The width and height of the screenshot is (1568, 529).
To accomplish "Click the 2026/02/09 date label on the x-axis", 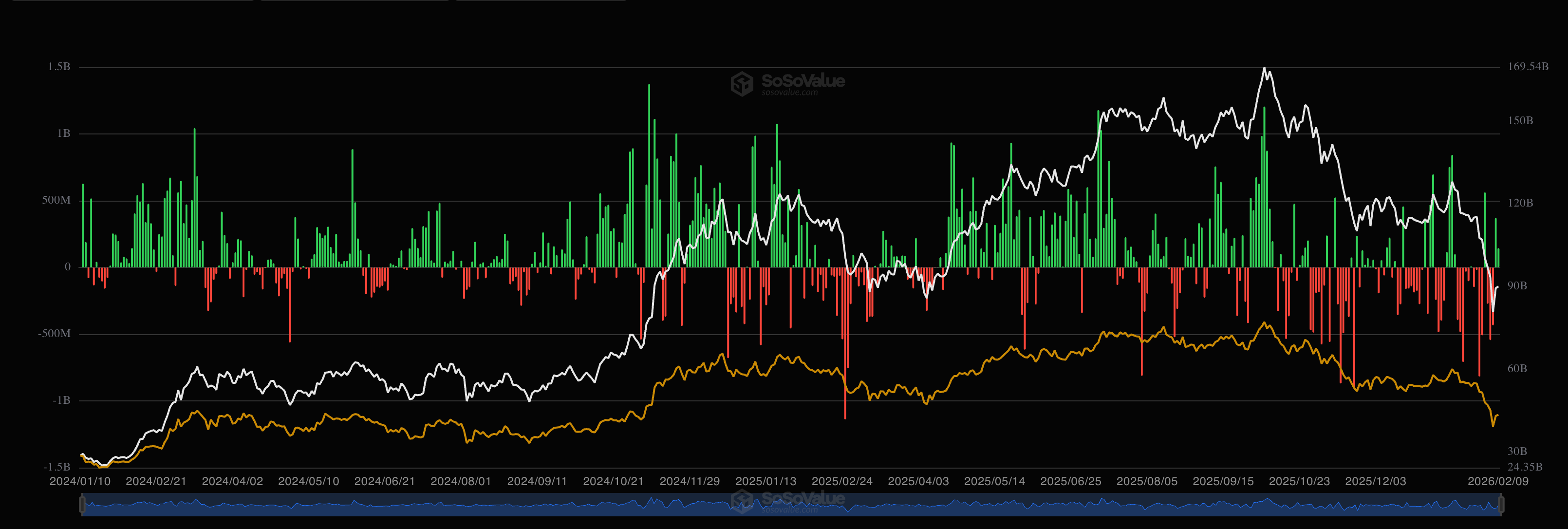I will (x=1497, y=482).
